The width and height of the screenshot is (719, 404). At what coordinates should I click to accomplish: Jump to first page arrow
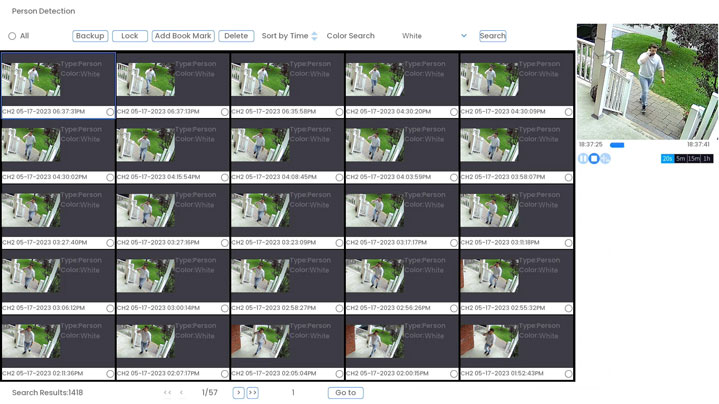point(167,393)
